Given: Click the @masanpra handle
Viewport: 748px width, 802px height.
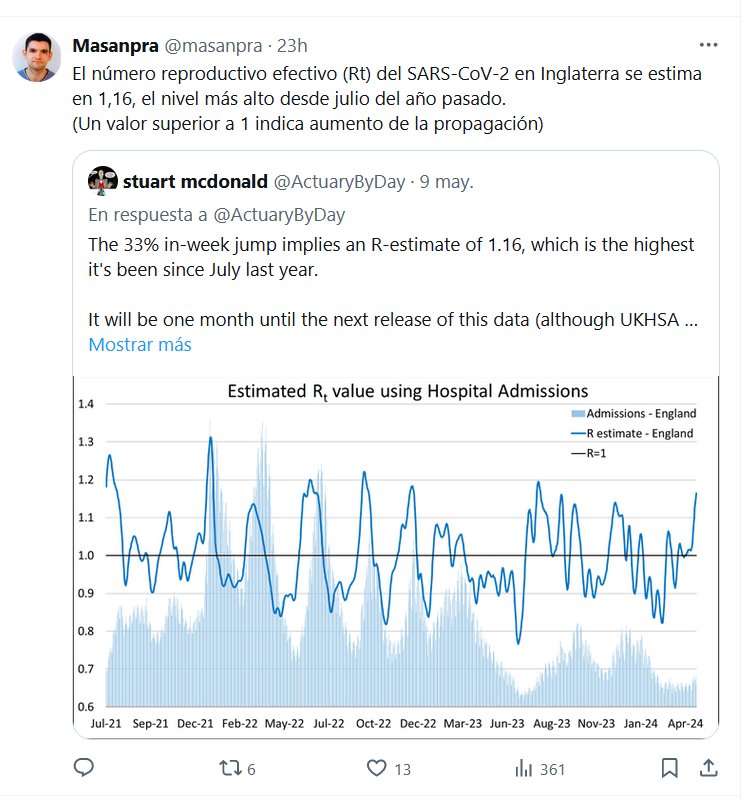Looking at the screenshot, I should point(212,46).
